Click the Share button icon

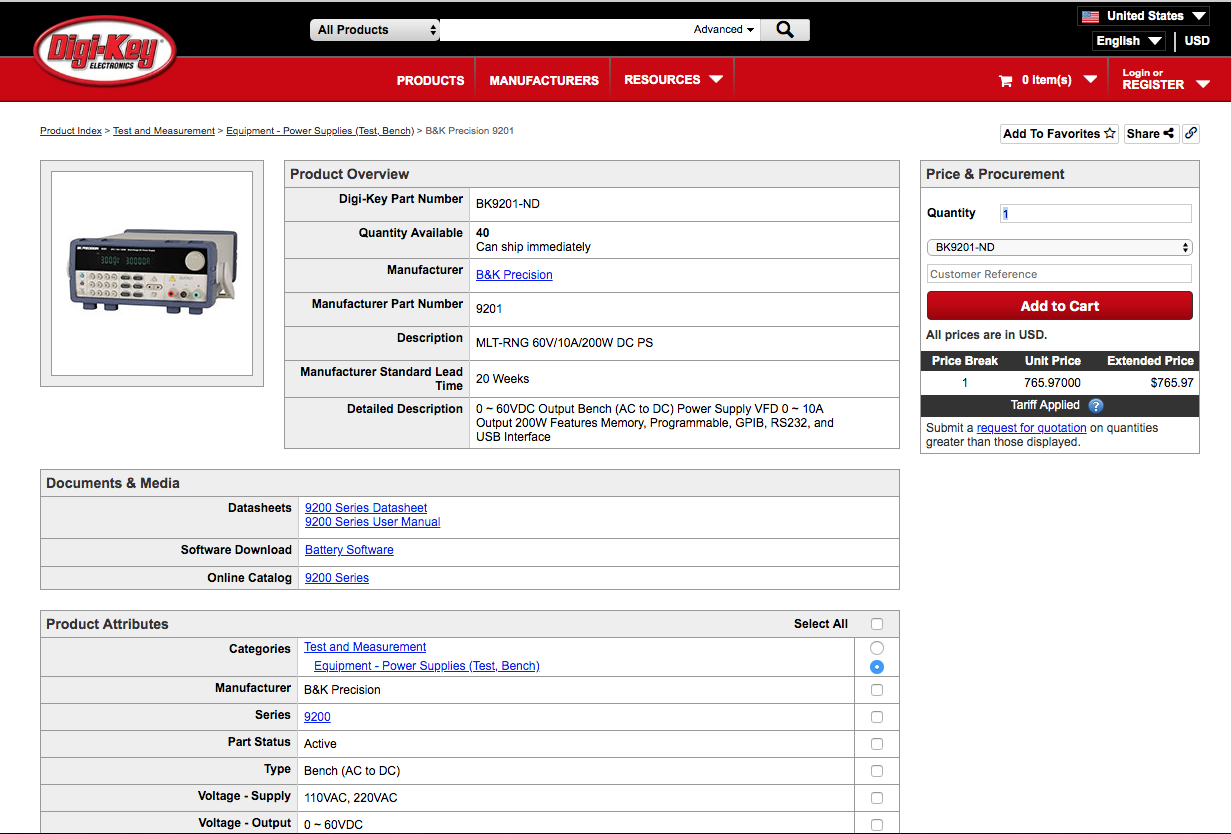click(1152, 133)
